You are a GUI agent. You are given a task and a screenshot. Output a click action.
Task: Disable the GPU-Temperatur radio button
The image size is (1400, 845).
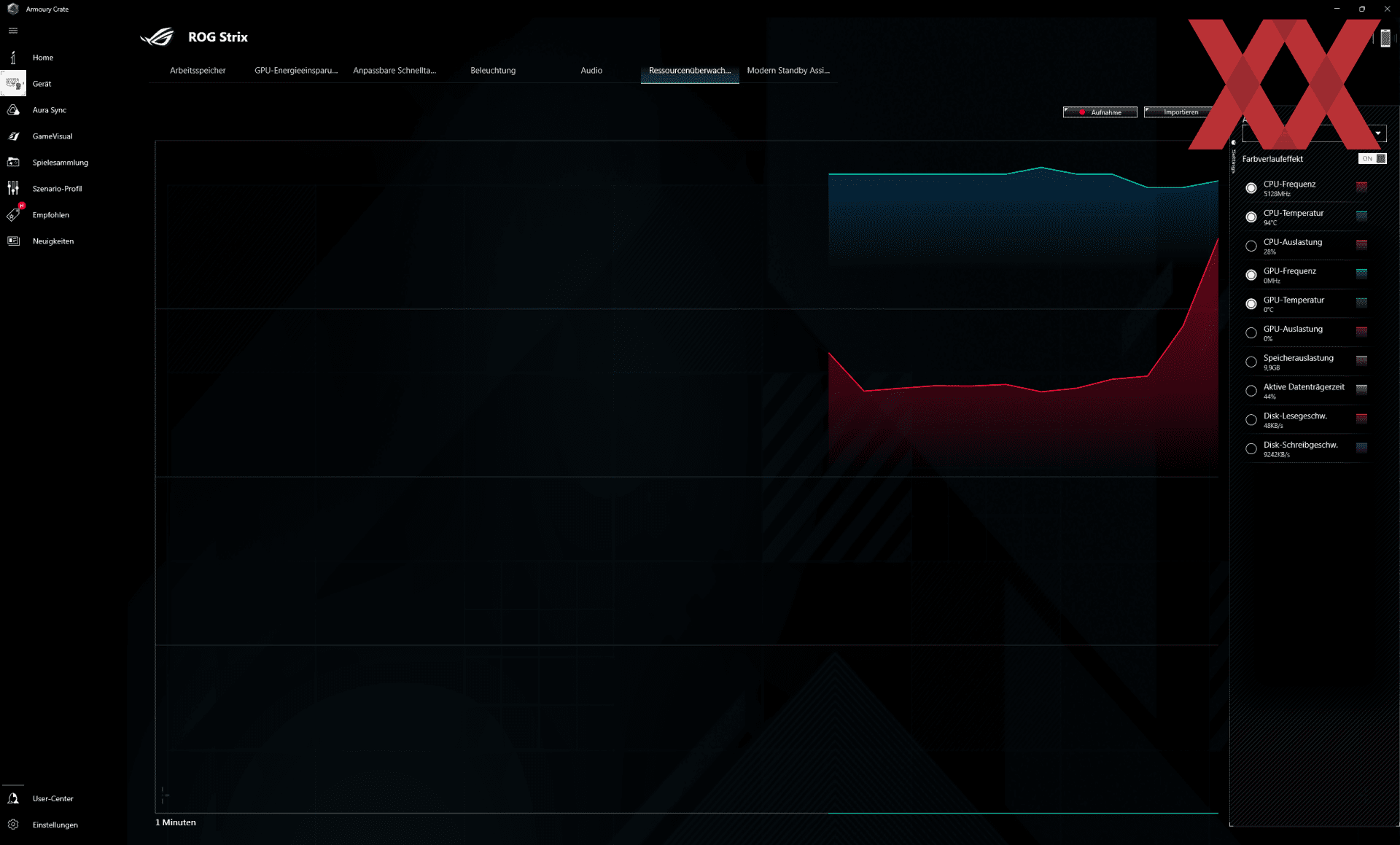(x=1251, y=304)
